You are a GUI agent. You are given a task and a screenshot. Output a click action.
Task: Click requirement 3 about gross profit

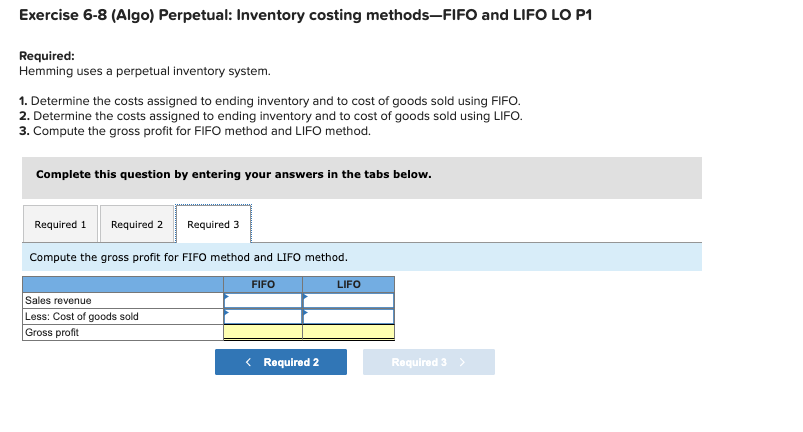pyautogui.click(x=195, y=131)
